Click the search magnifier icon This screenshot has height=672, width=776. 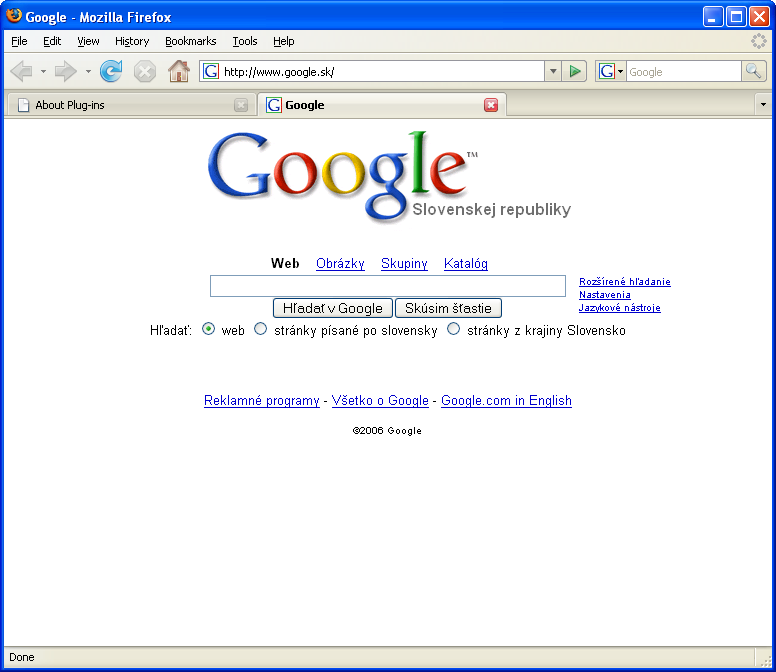[x=753, y=72]
